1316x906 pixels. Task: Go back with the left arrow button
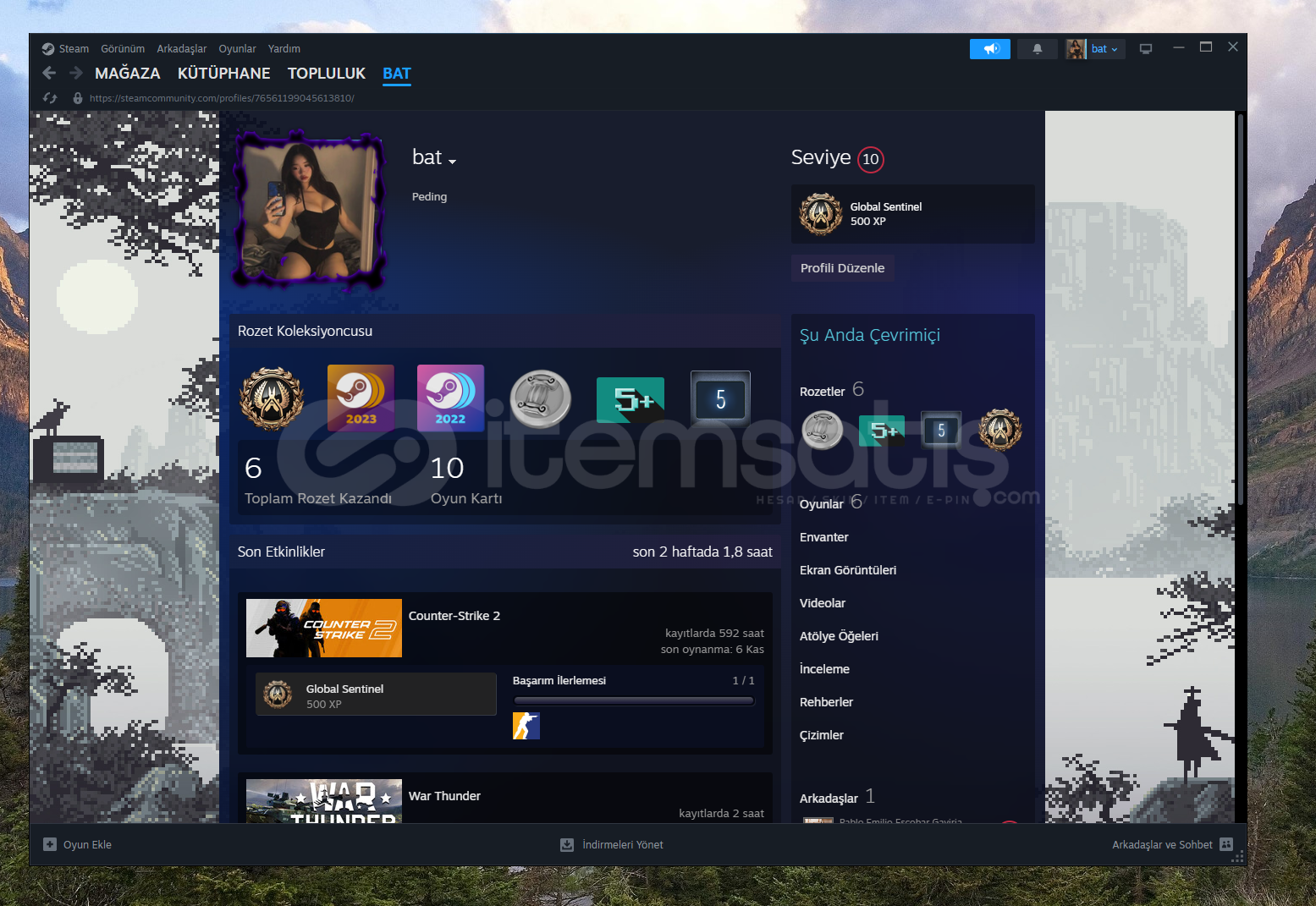click(49, 74)
